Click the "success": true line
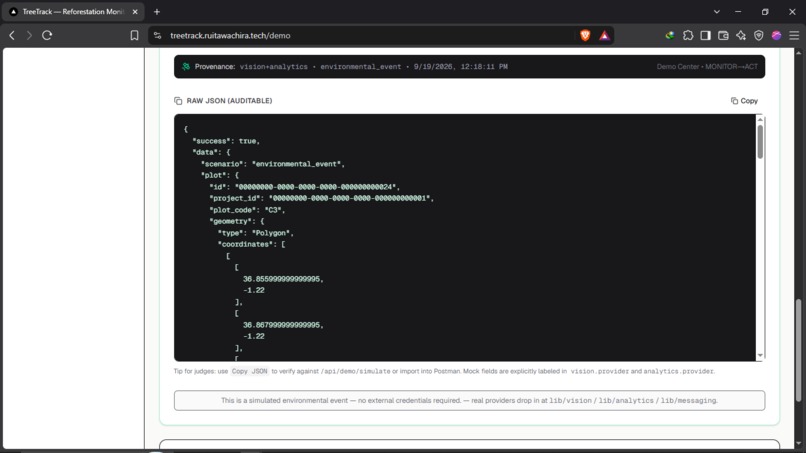This screenshot has width=806, height=453. tap(226, 141)
